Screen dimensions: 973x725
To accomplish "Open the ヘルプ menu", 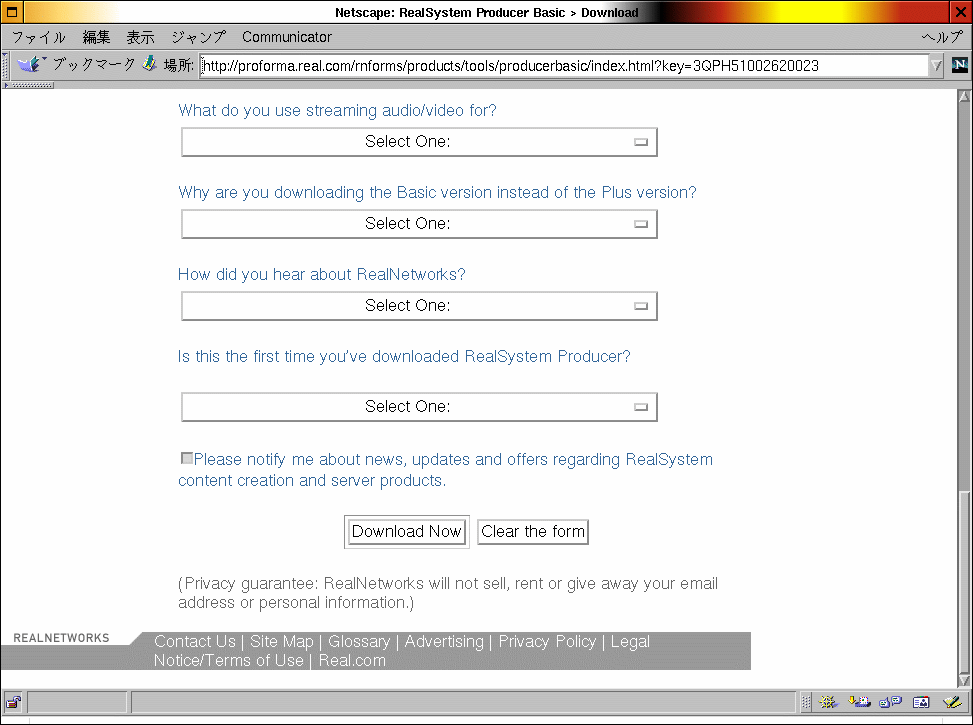I will coord(941,37).
